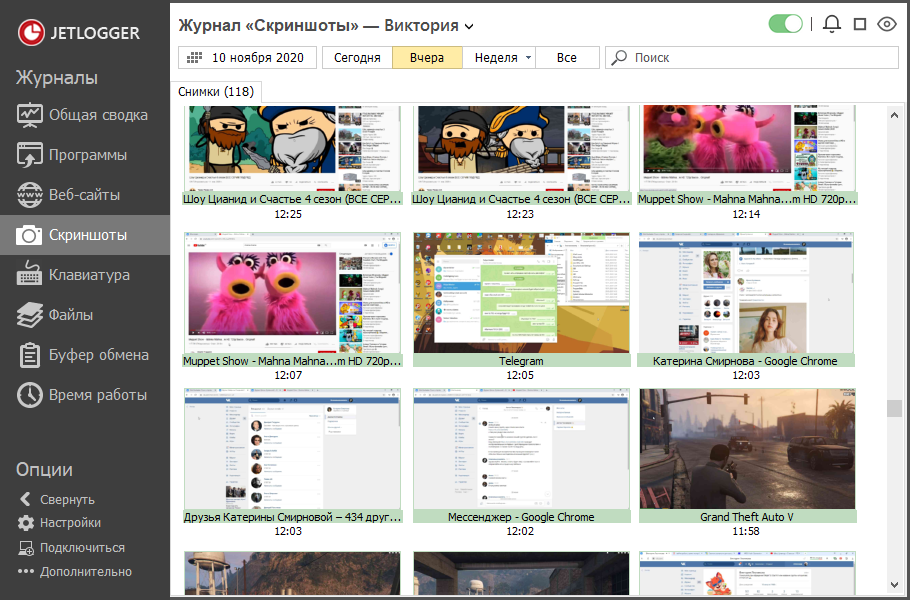The width and height of the screenshot is (910, 600).
Task: Open the Grand Theft Auto V screenshot
Action: [x=748, y=449]
